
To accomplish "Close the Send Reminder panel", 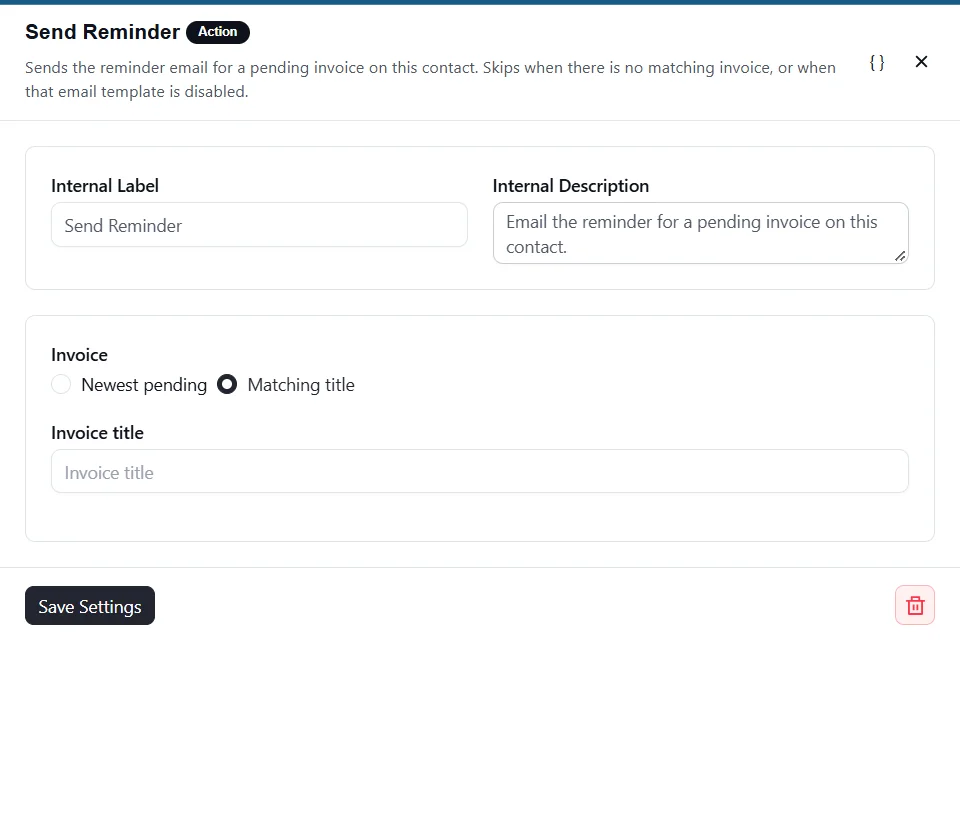I will (x=921, y=62).
